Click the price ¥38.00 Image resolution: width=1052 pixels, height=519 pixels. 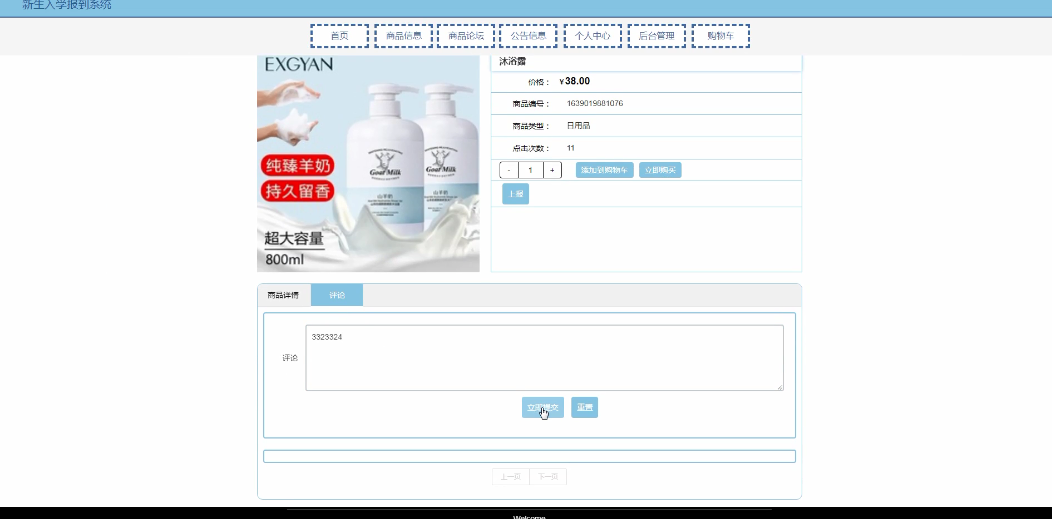click(574, 81)
